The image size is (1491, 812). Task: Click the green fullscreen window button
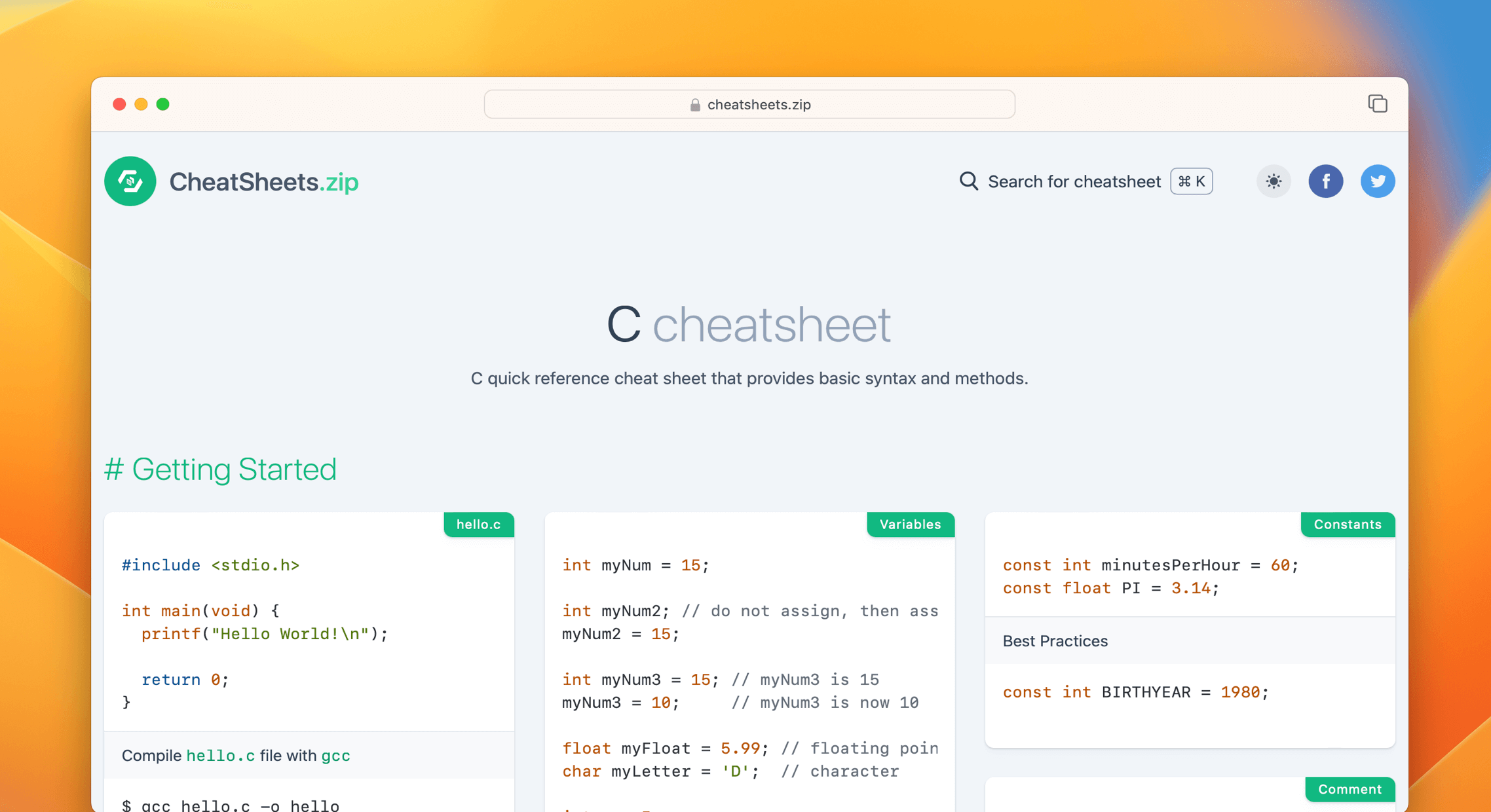163,104
